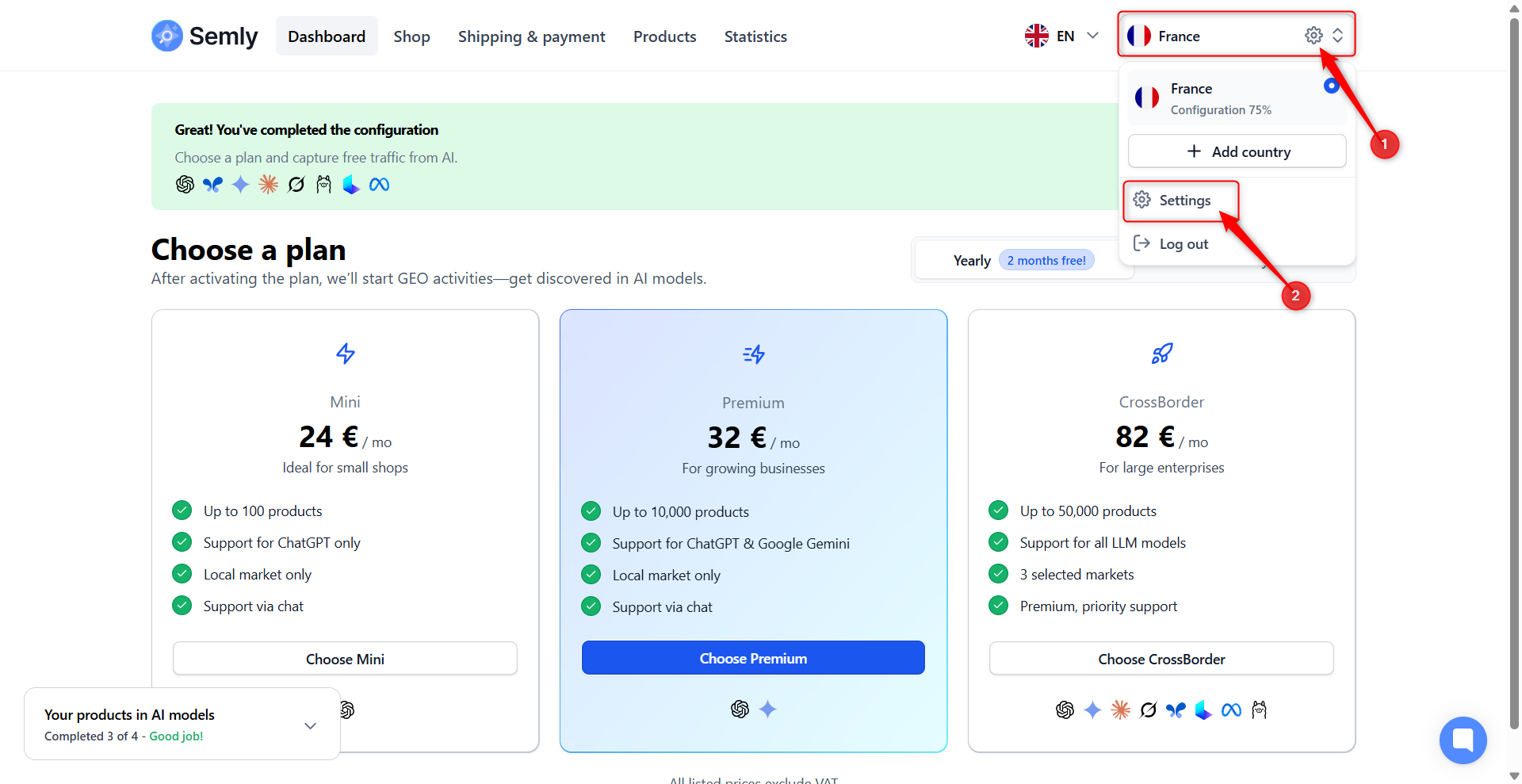The image size is (1522, 784).
Task: Open the blue chat support bubble
Action: (x=1463, y=740)
